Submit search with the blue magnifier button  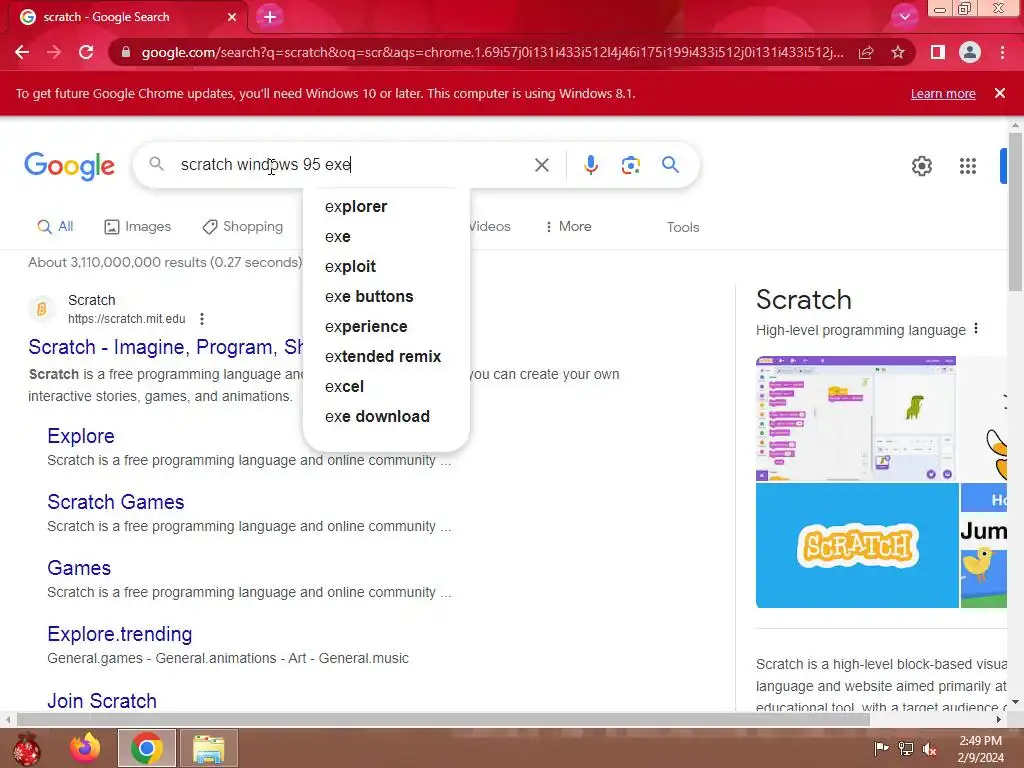(x=670, y=165)
